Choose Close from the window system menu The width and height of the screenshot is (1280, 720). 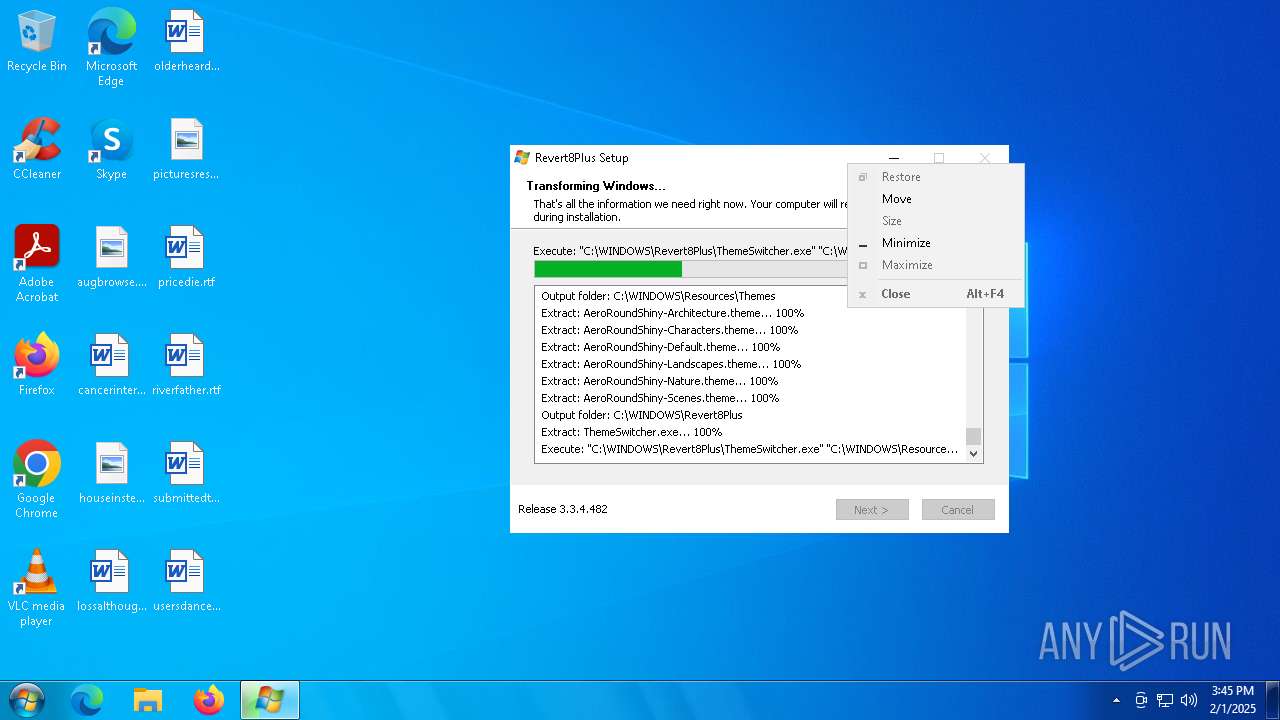click(935, 294)
